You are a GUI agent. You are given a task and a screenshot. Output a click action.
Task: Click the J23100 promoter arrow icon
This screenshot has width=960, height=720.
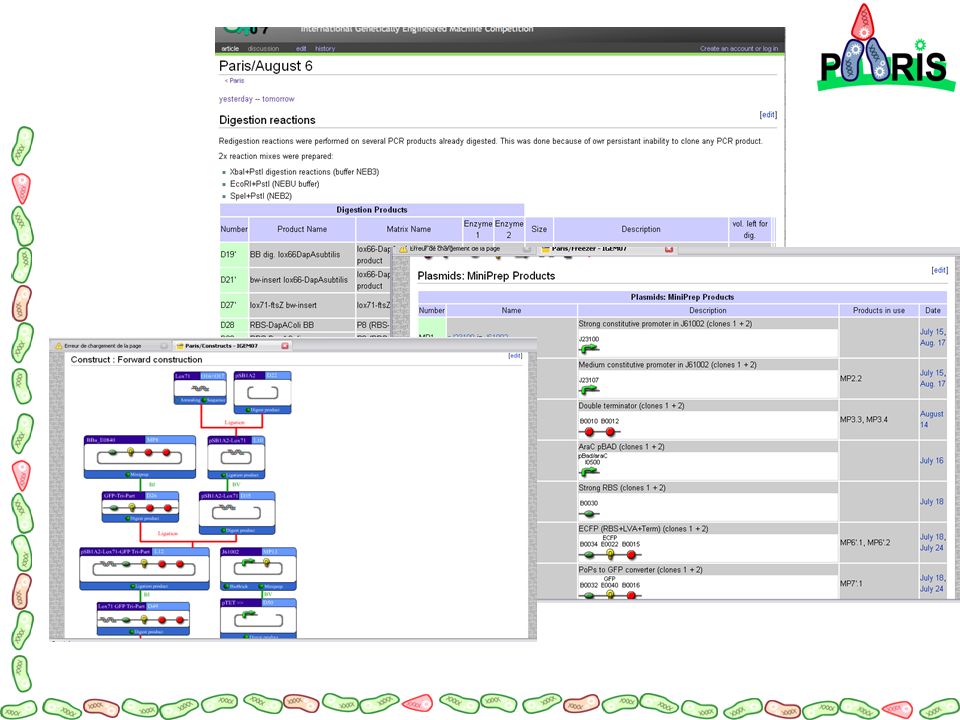pos(589,349)
